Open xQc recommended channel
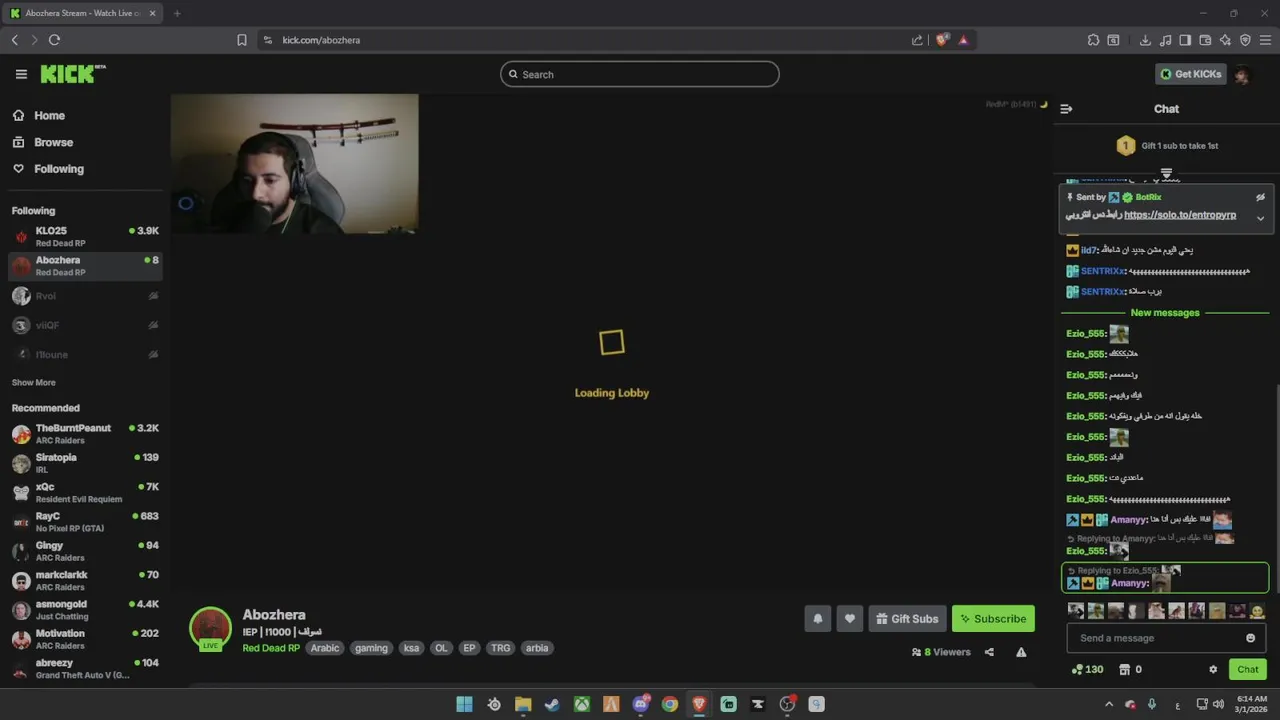 coord(85,492)
